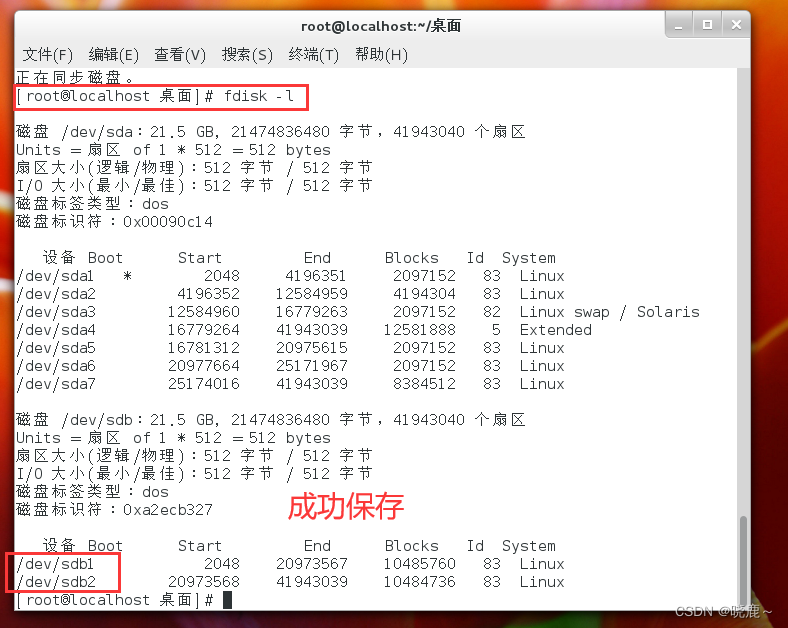Click the Start value 16781312 on sda5 row
The height and width of the screenshot is (628, 788).
[x=204, y=348]
